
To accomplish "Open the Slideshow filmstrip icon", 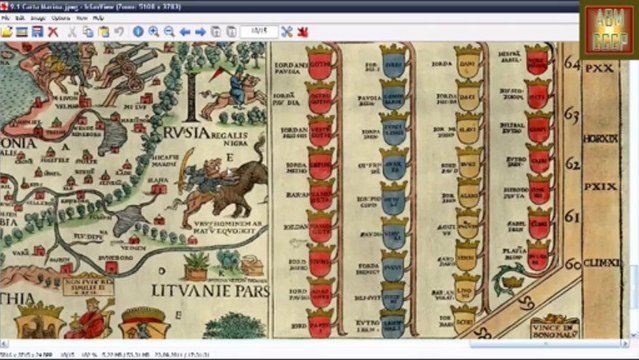I will pyautogui.click(x=22, y=31).
